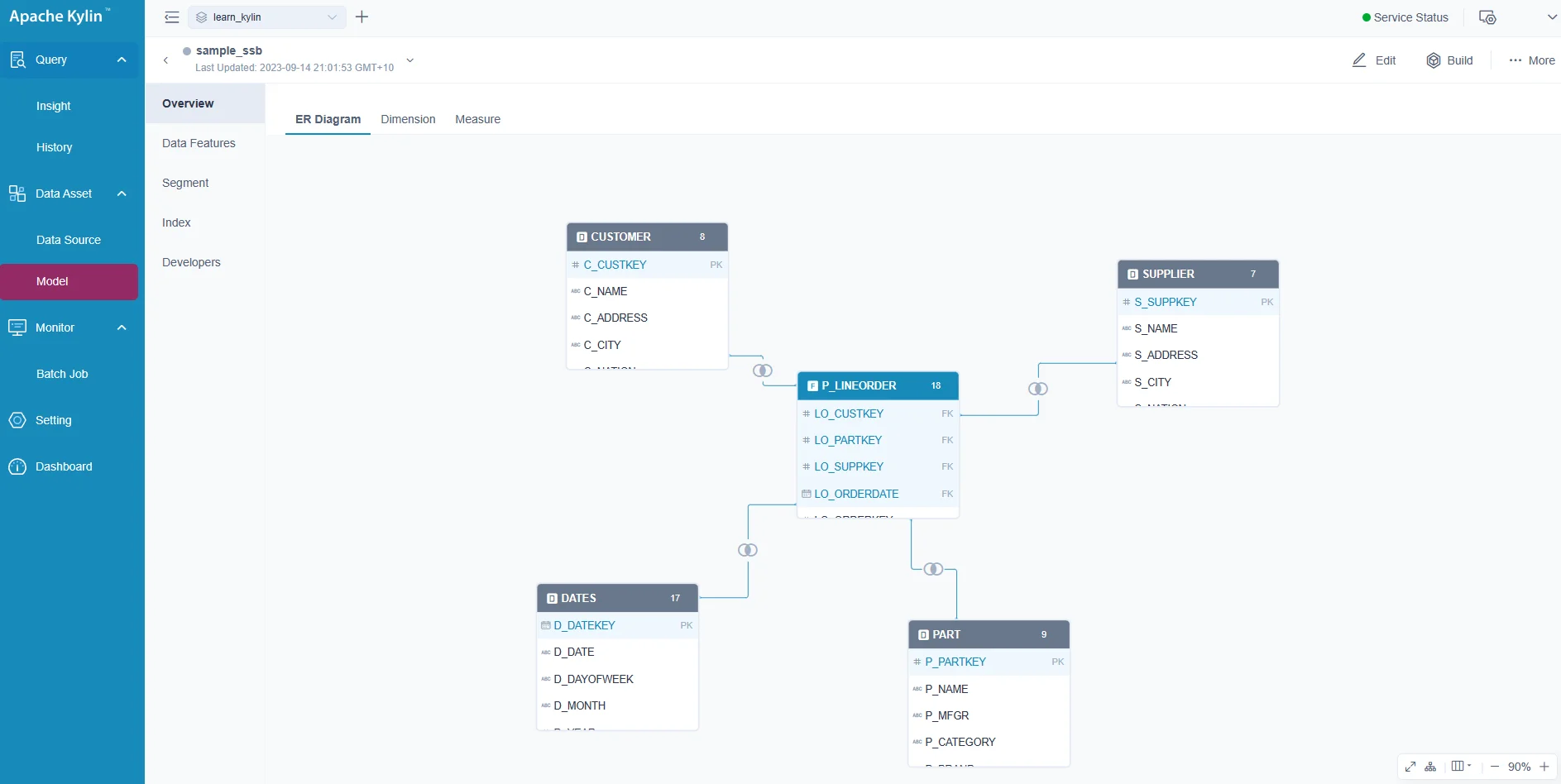Viewport: 1561px width, 784px height.
Task: Expand the sample_ssb model switcher chevron
Action: (409, 60)
